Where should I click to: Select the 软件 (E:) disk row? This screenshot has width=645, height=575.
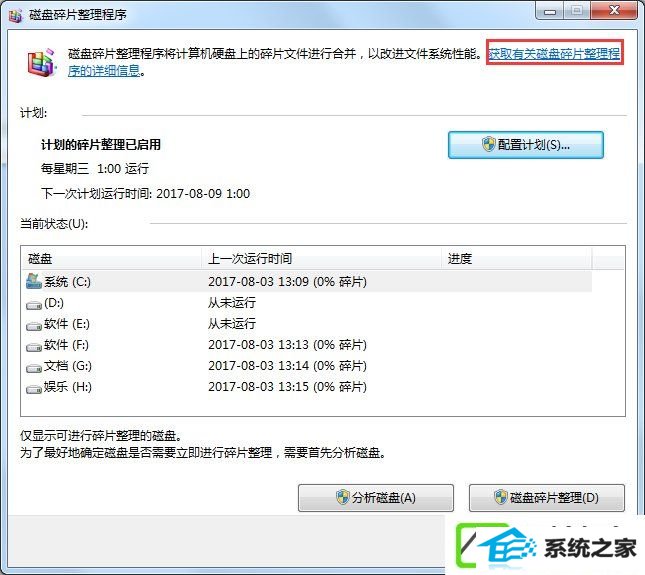[308, 324]
